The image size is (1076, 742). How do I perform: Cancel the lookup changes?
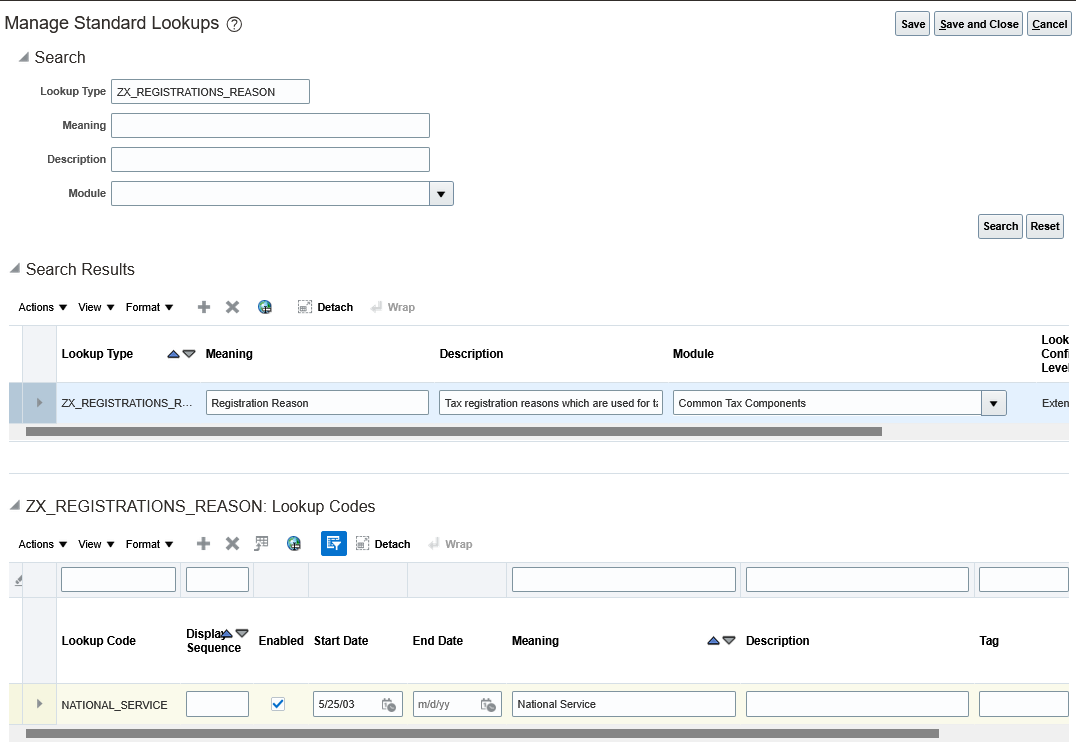point(1049,24)
